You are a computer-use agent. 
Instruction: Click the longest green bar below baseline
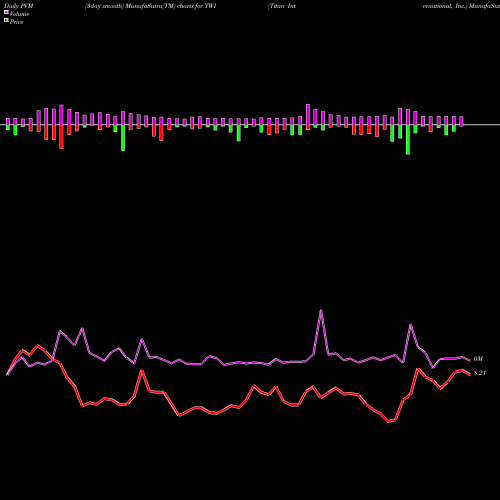(x=408, y=140)
